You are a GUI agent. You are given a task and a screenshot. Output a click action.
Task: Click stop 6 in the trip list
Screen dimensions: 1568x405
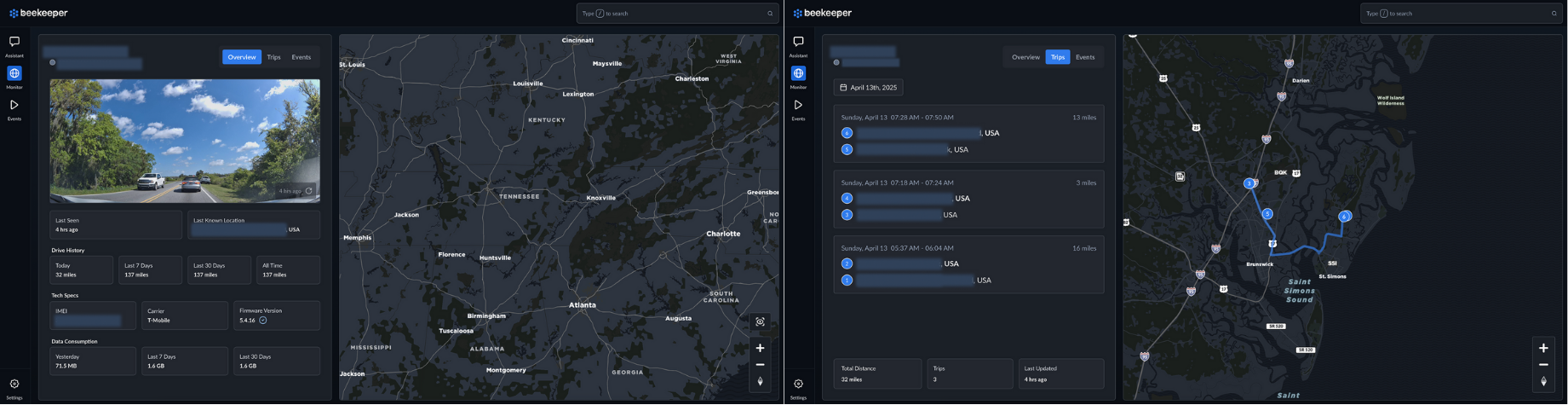[x=847, y=133]
